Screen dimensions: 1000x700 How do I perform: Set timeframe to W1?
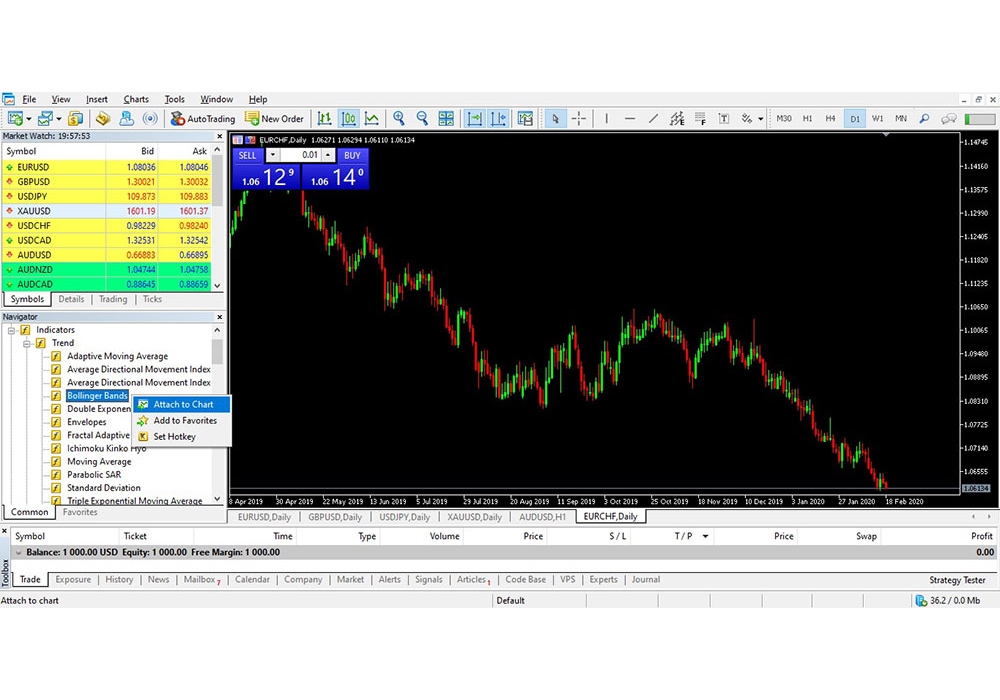[x=878, y=119]
